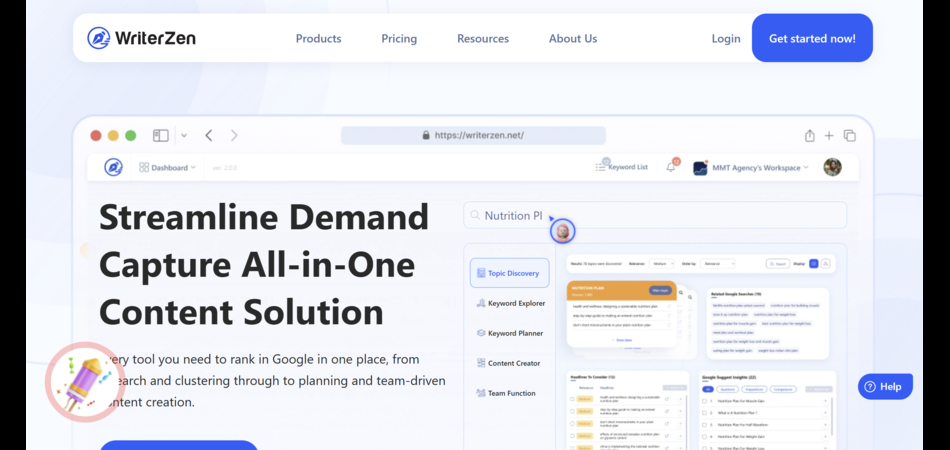The height and width of the screenshot is (450, 950).
Task: Click the Export button
Action: pos(778,263)
